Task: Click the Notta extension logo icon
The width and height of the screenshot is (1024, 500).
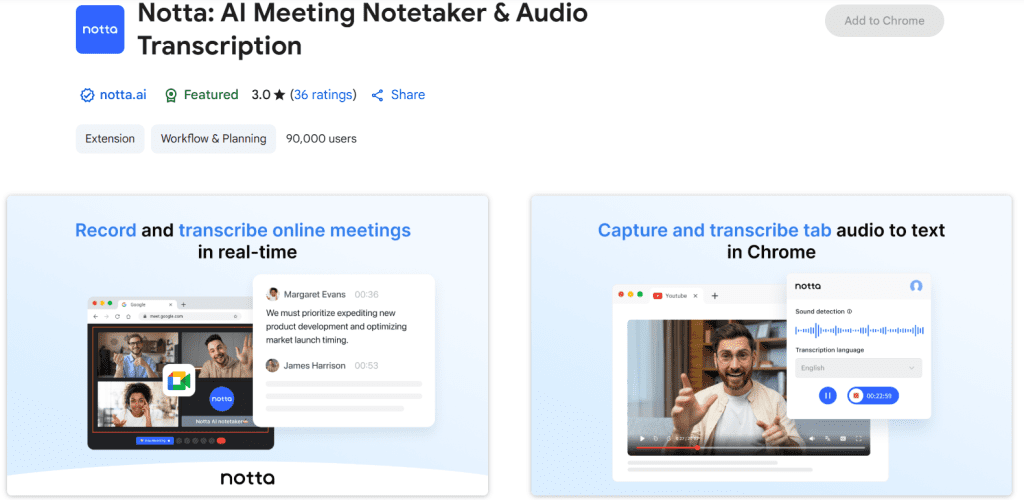Action: point(100,29)
